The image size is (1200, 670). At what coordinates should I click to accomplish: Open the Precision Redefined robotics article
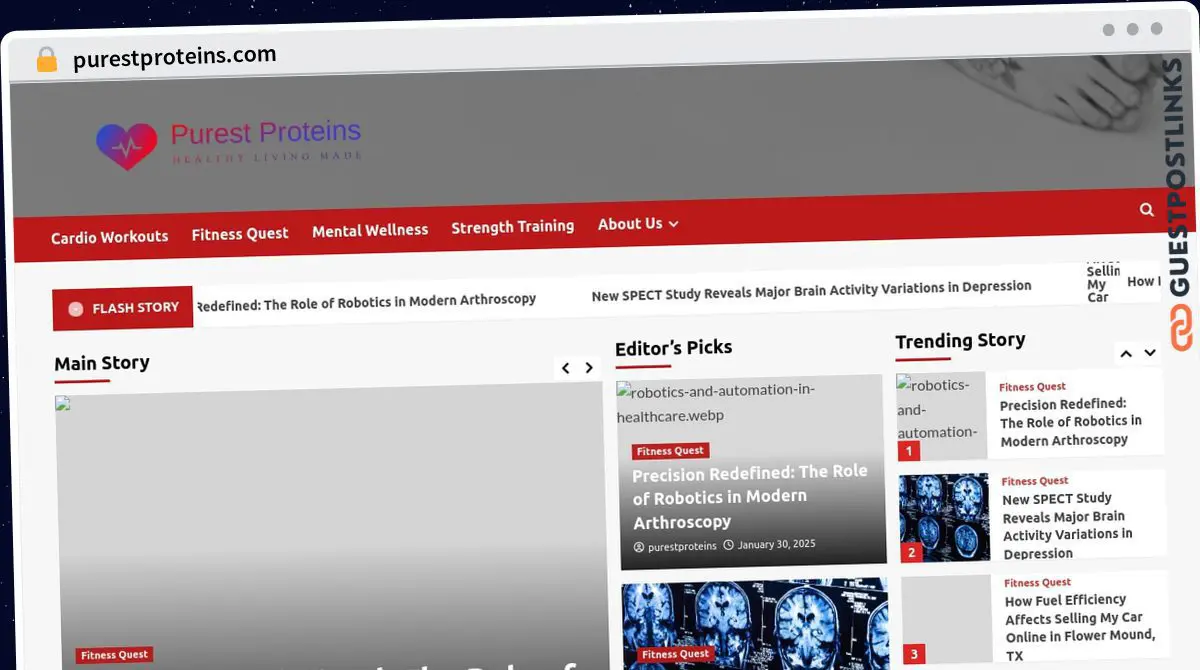pos(751,497)
